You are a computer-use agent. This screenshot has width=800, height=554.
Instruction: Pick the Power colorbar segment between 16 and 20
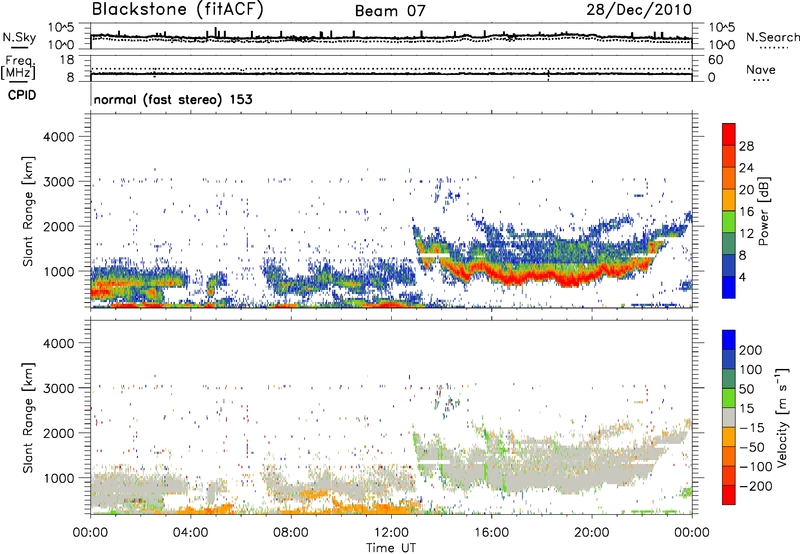tap(729, 199)
